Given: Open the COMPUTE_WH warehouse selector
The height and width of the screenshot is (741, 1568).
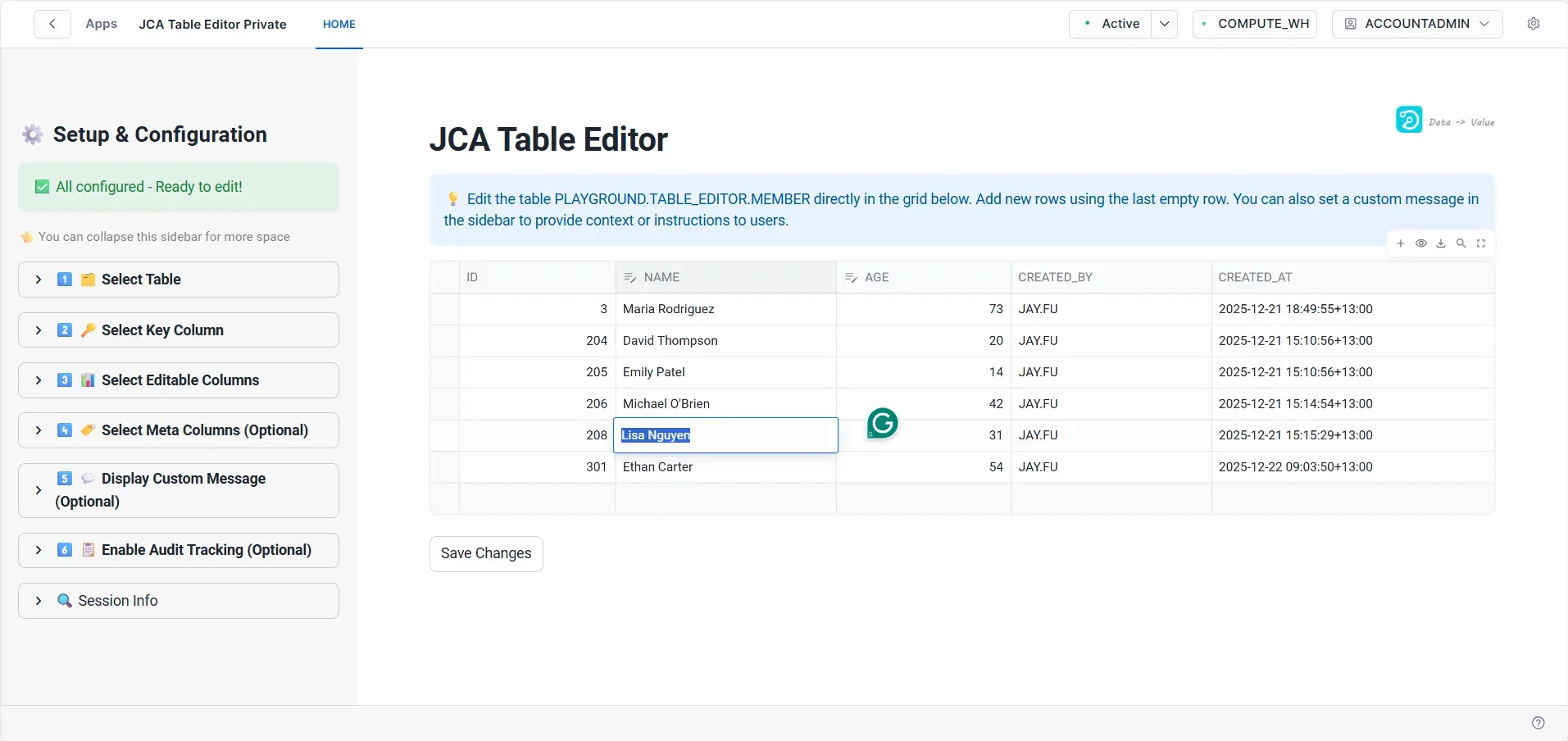Looking at the screenshot, I should (x=1255, y=24).
